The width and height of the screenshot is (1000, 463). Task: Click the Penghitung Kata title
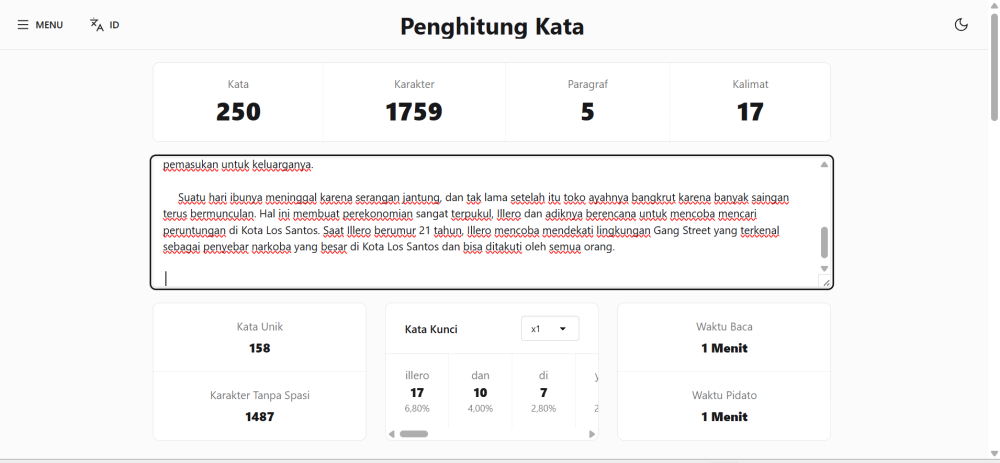click(492, 27)
